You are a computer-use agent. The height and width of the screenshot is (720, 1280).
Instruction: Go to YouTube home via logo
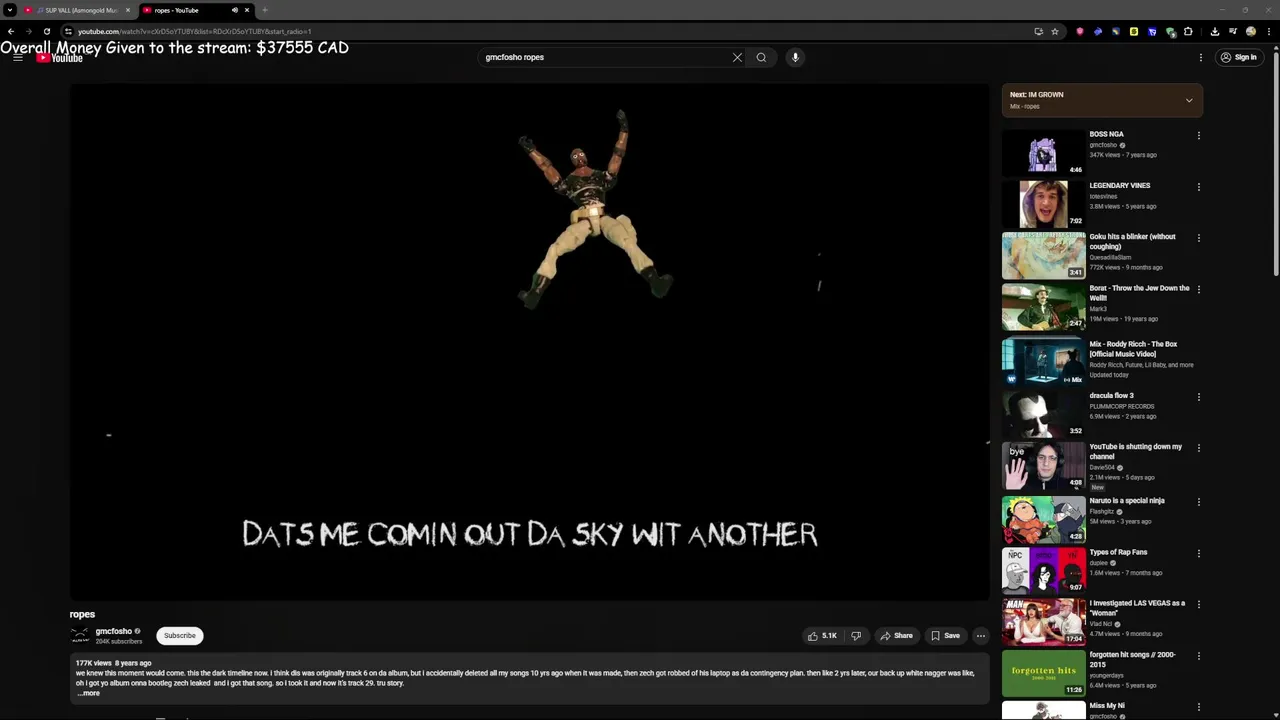point(60,58)
